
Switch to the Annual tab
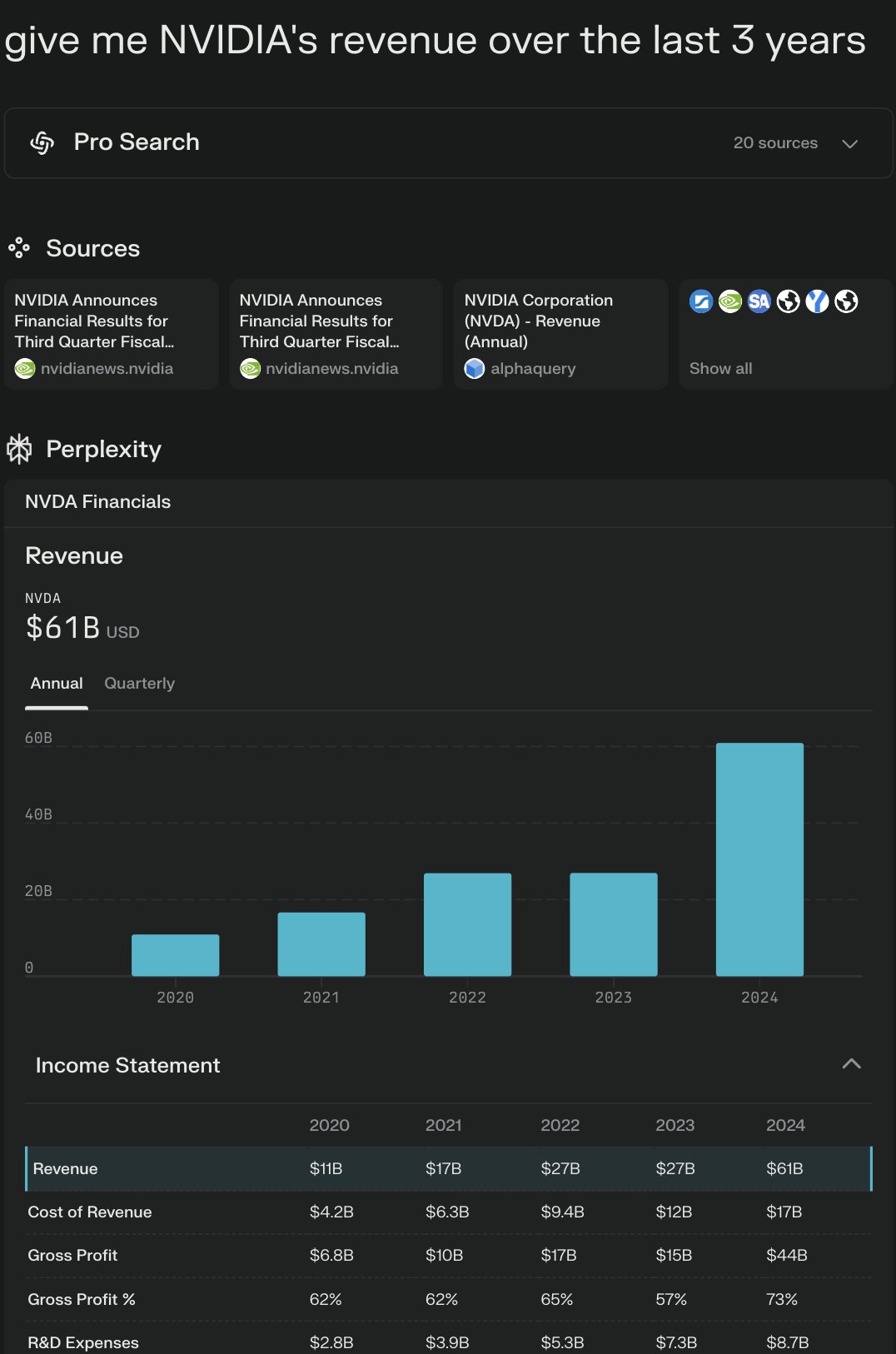point(57,684)
